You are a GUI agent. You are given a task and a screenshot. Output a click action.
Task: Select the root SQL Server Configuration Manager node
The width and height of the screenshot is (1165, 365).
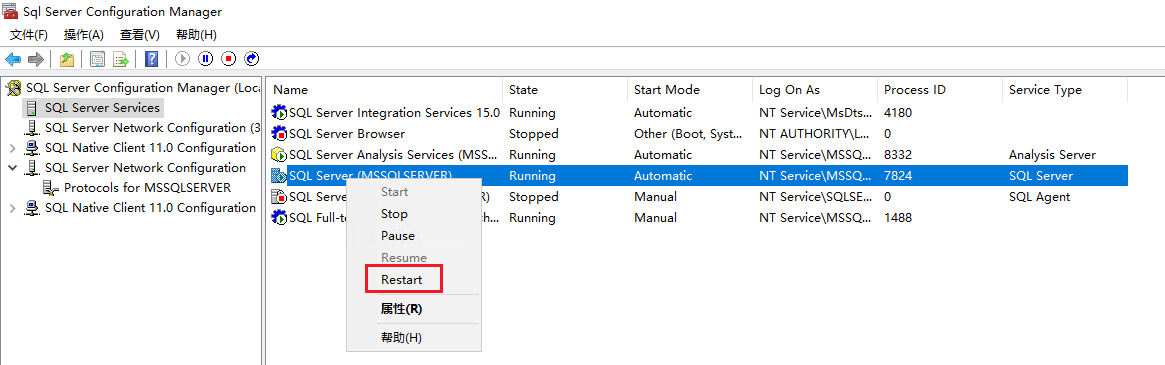[x=143, y=88]
